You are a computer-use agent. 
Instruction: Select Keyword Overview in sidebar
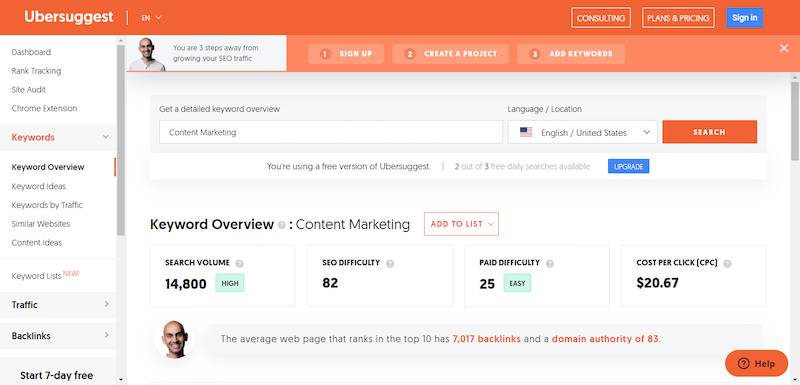[x=48, y=167]
